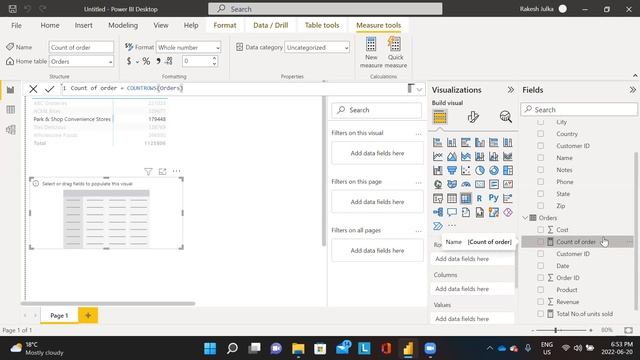Apply percentage format button
The image size is (640, 360).
[146, 62]
